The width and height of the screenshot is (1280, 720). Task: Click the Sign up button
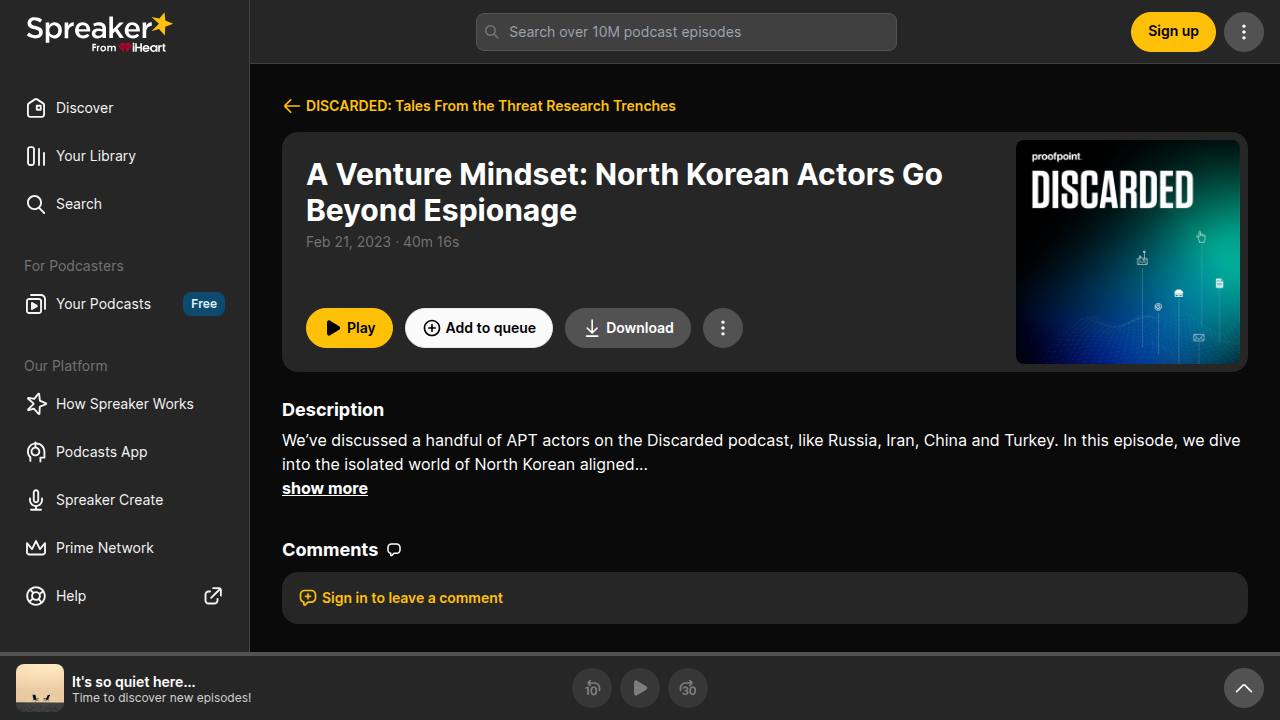(x=1173, y=32)
